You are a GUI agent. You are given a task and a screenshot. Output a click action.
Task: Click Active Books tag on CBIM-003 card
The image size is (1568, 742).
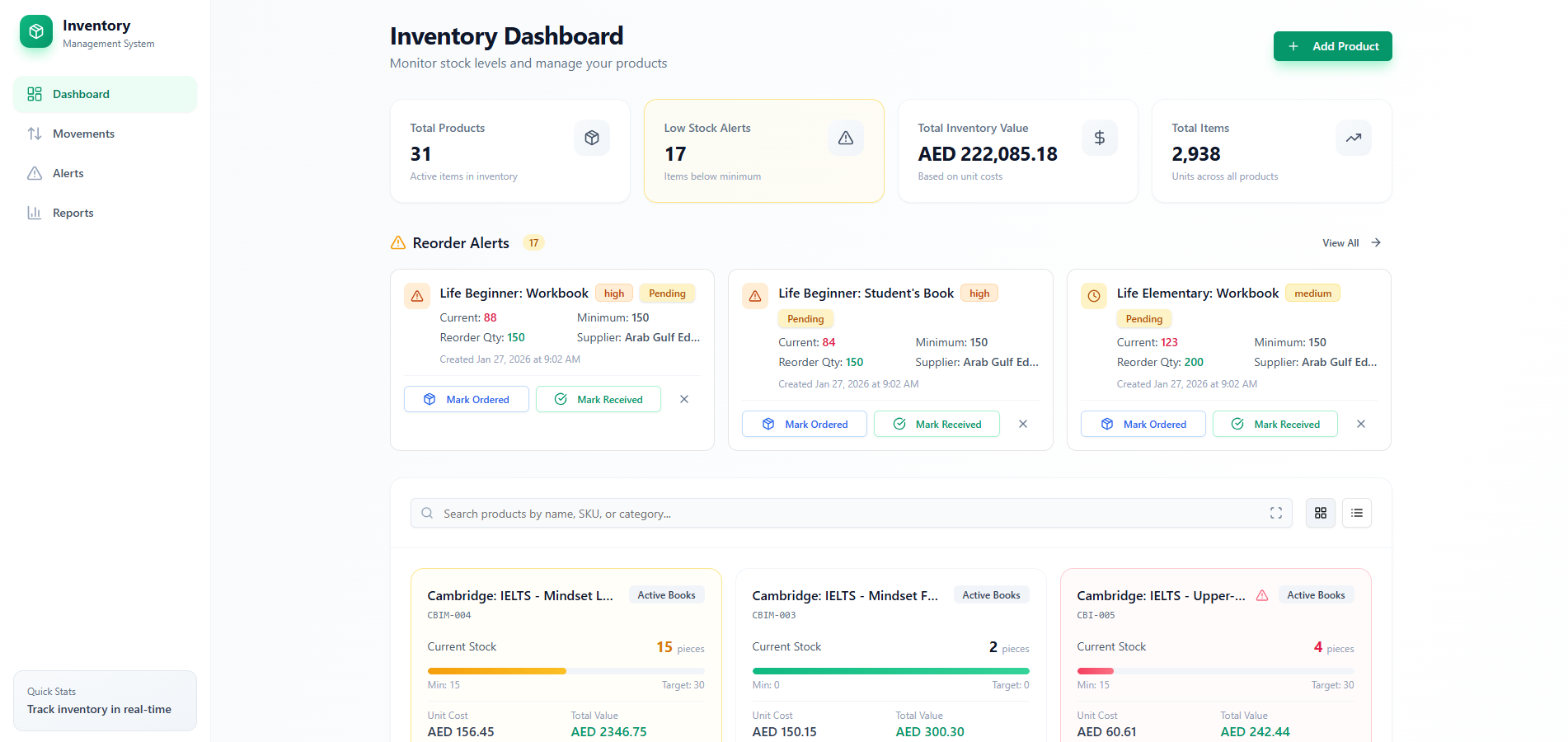991,595
